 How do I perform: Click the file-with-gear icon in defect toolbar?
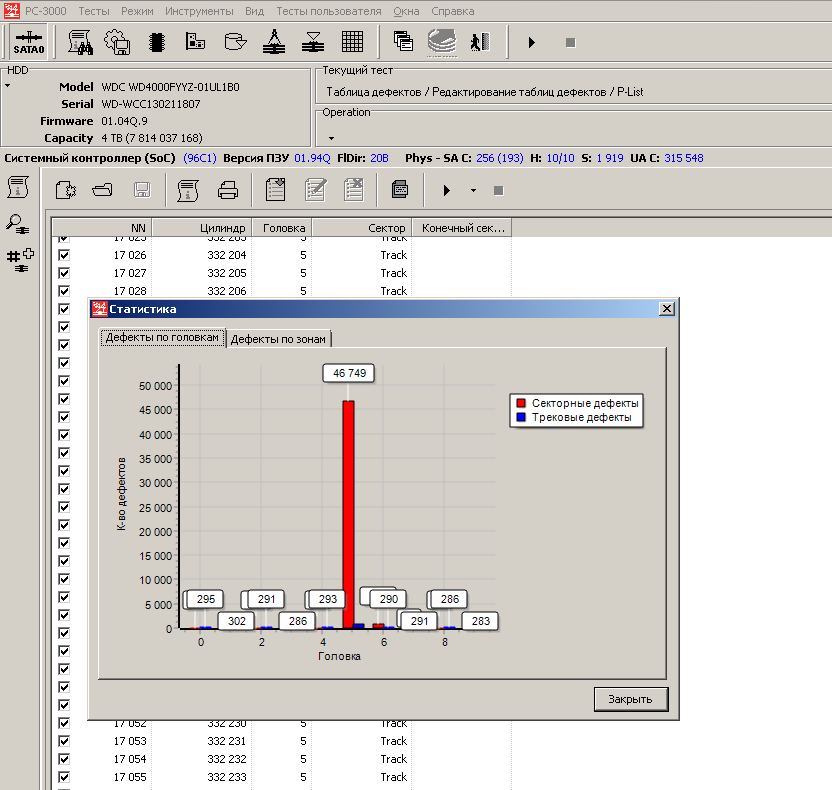[x=66, y=190]
